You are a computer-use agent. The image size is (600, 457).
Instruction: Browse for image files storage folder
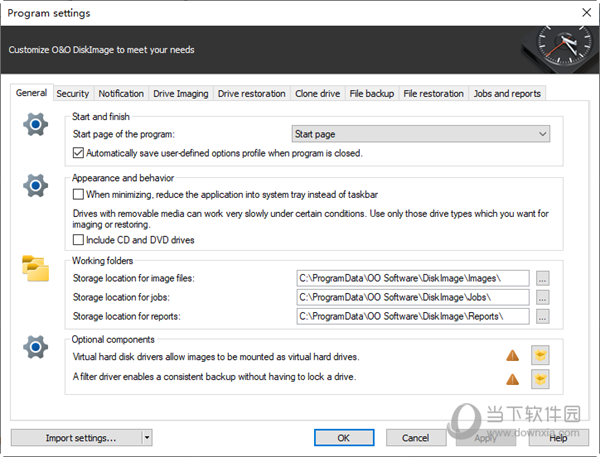(x=542, y=278)
